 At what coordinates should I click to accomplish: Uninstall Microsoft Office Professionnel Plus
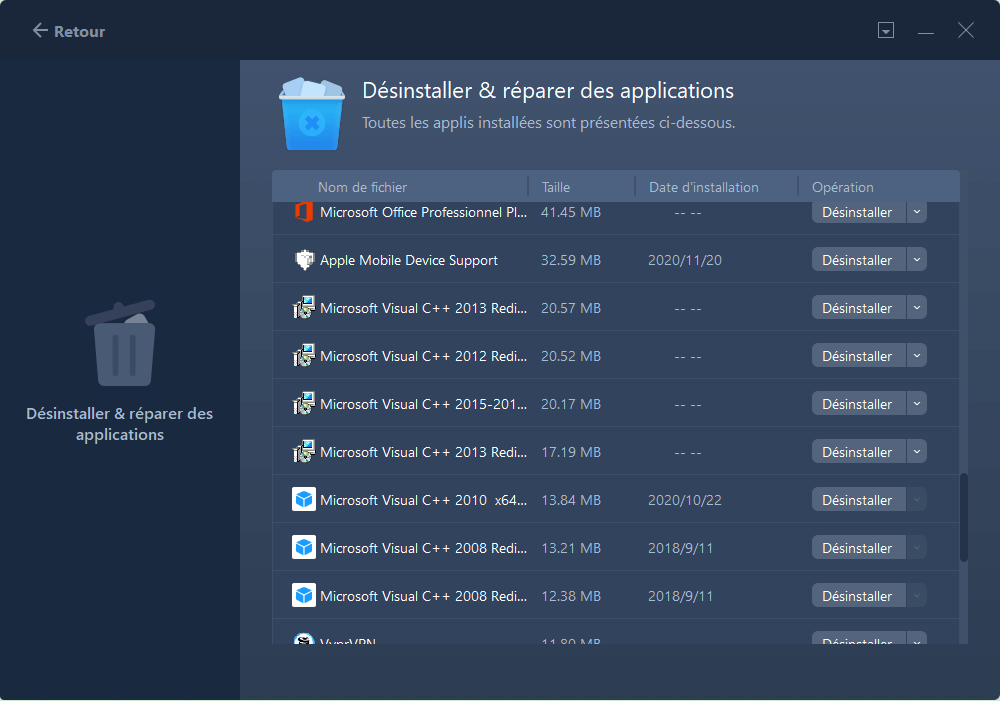[857, 211]
